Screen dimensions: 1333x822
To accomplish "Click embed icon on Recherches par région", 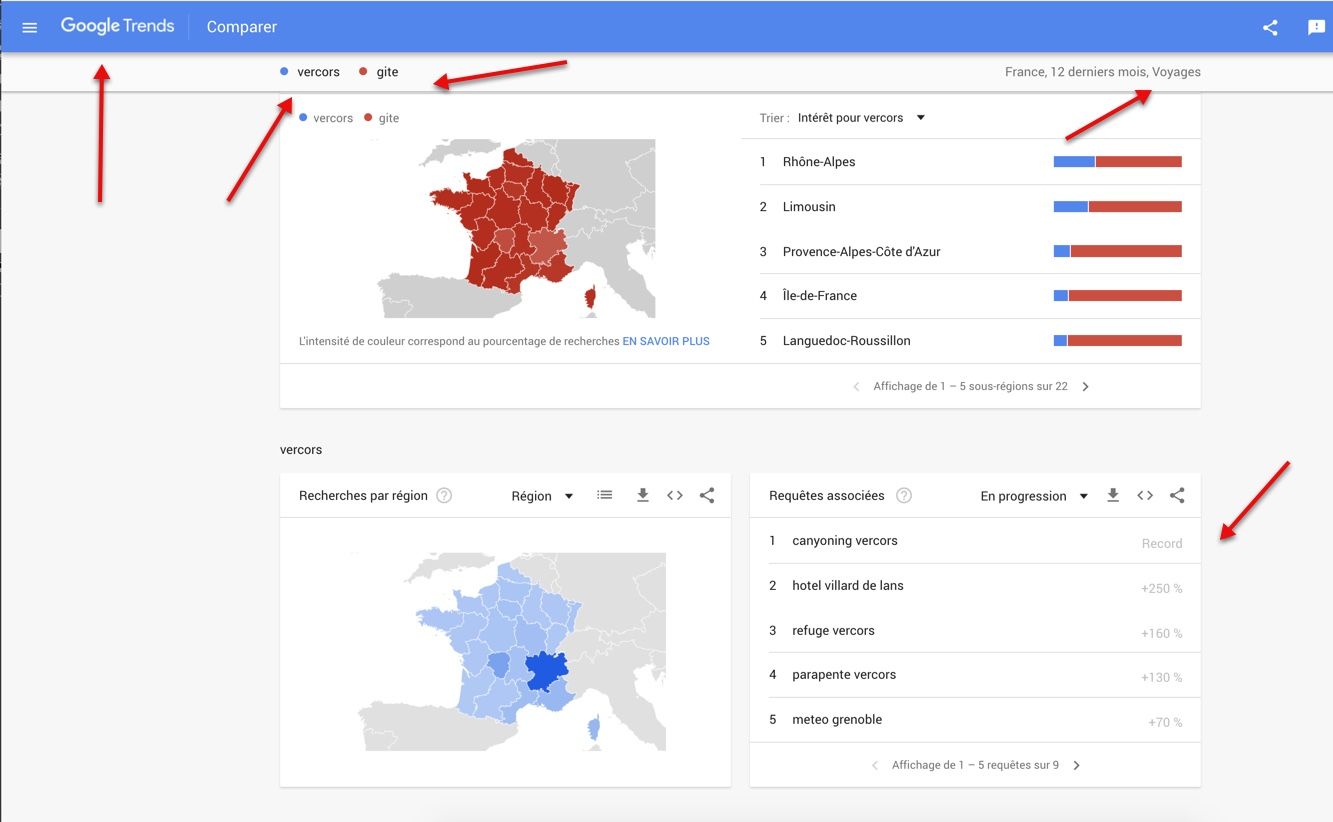I will coord(675,495).
